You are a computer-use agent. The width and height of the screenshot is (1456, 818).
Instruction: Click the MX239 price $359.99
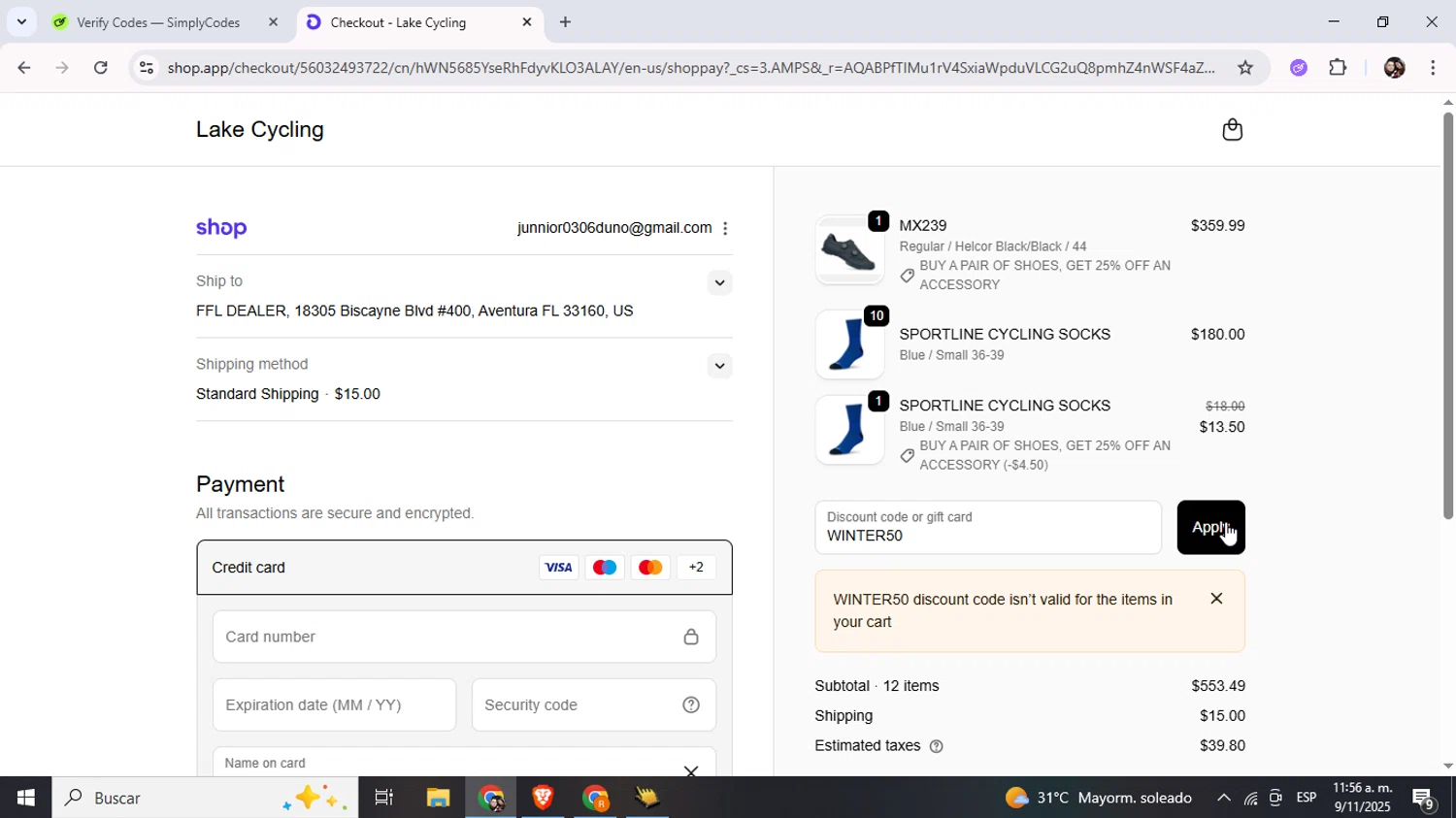click(1217, 226)
